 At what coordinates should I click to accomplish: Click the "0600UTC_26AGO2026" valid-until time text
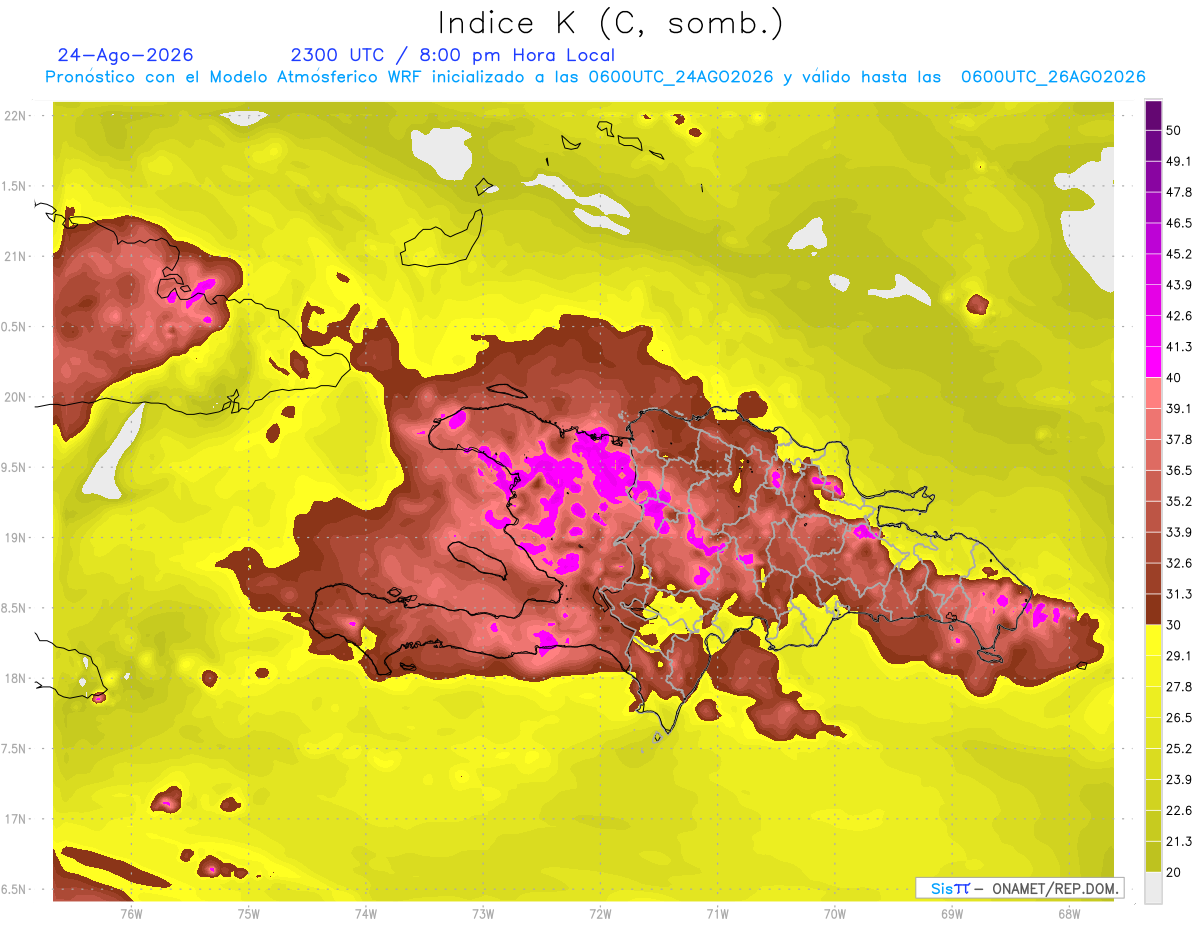pyautogui.click(x=1053, y=77)
